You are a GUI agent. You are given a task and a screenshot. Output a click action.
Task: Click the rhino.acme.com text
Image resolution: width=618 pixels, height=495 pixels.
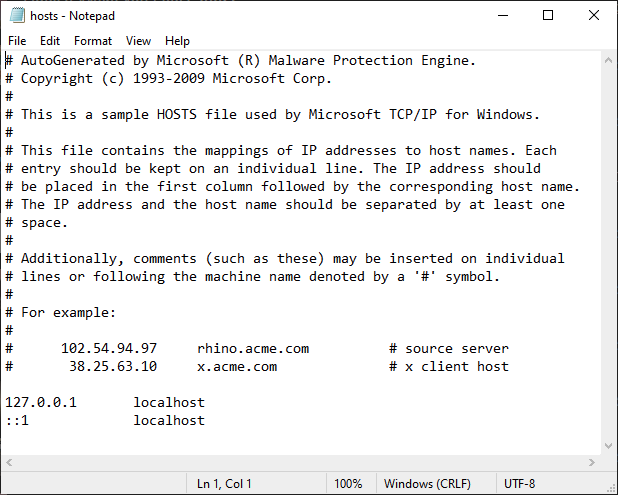[253, 348]
